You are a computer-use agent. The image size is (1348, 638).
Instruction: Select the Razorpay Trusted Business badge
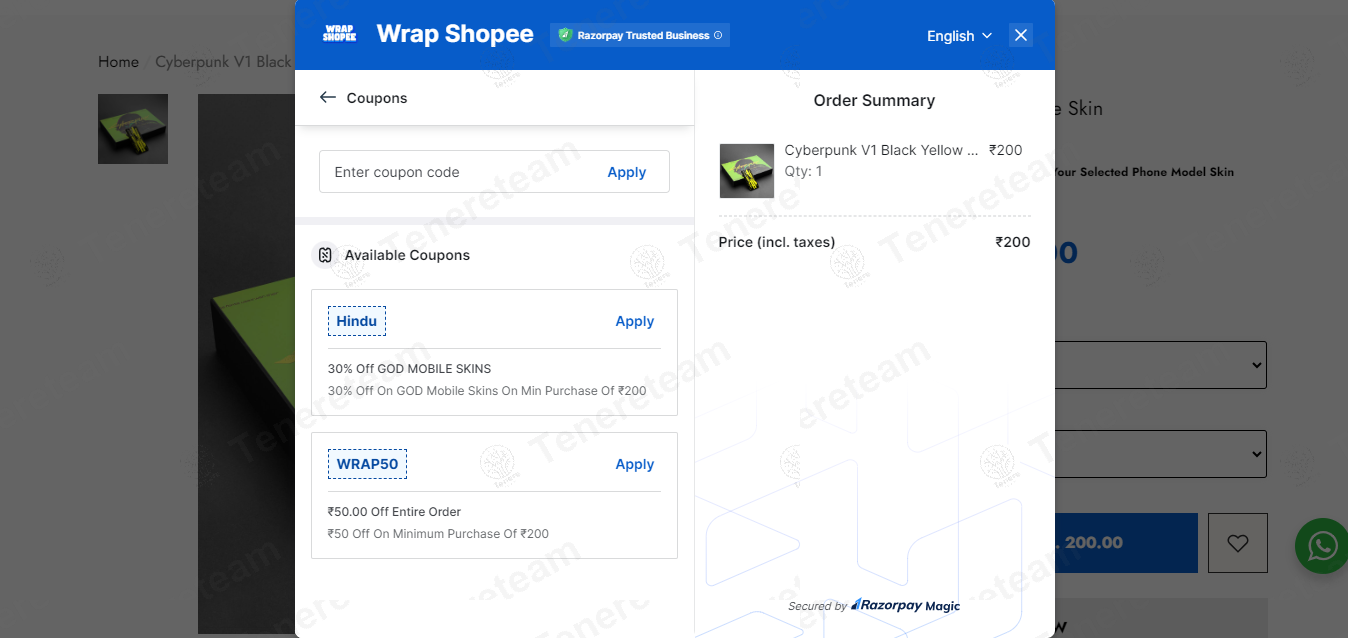tap(639, 34)
